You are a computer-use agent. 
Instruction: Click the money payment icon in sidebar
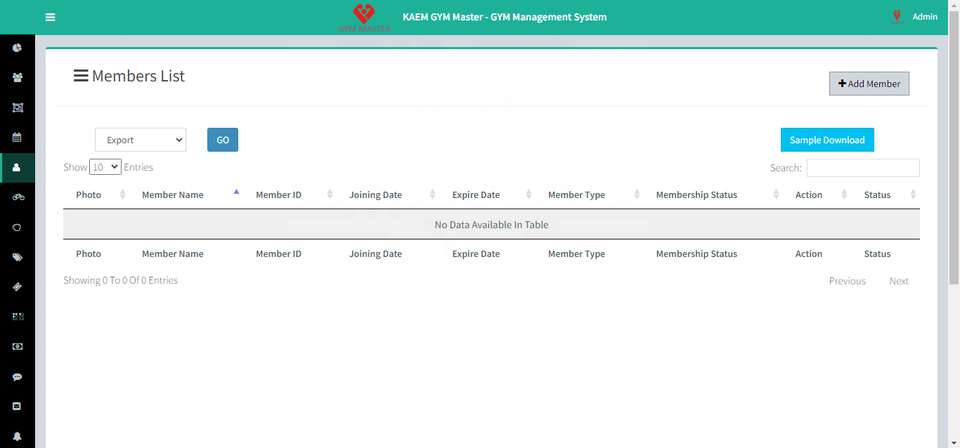(x=17, y=347)
